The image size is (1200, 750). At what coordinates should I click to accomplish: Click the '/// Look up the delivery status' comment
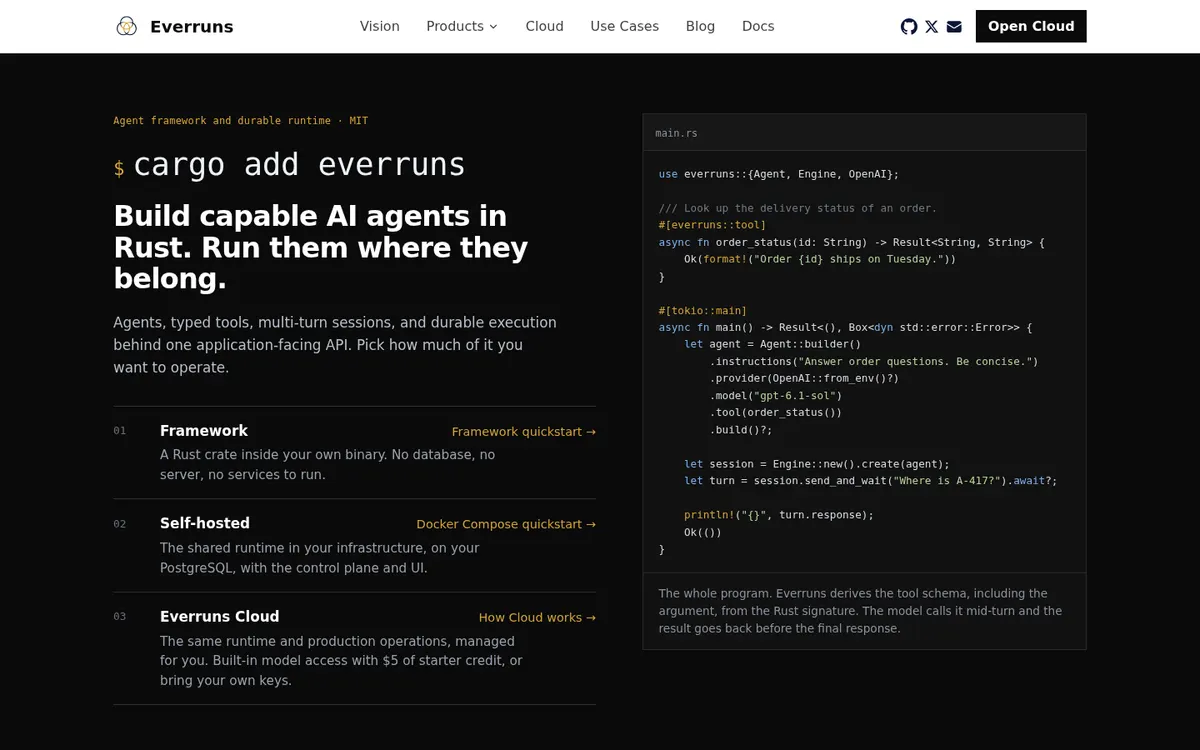pyautogui.click(x=798, y=208)
